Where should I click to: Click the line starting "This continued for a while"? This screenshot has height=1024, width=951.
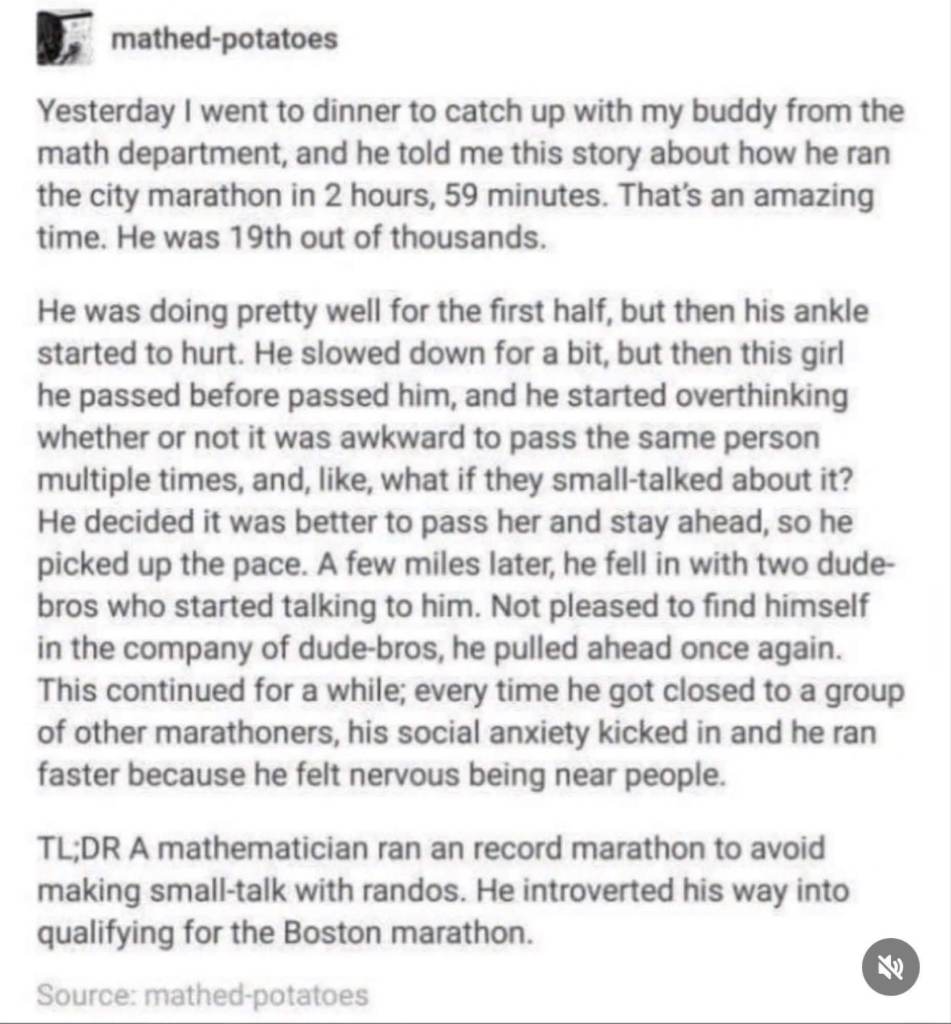pos(469,690)
